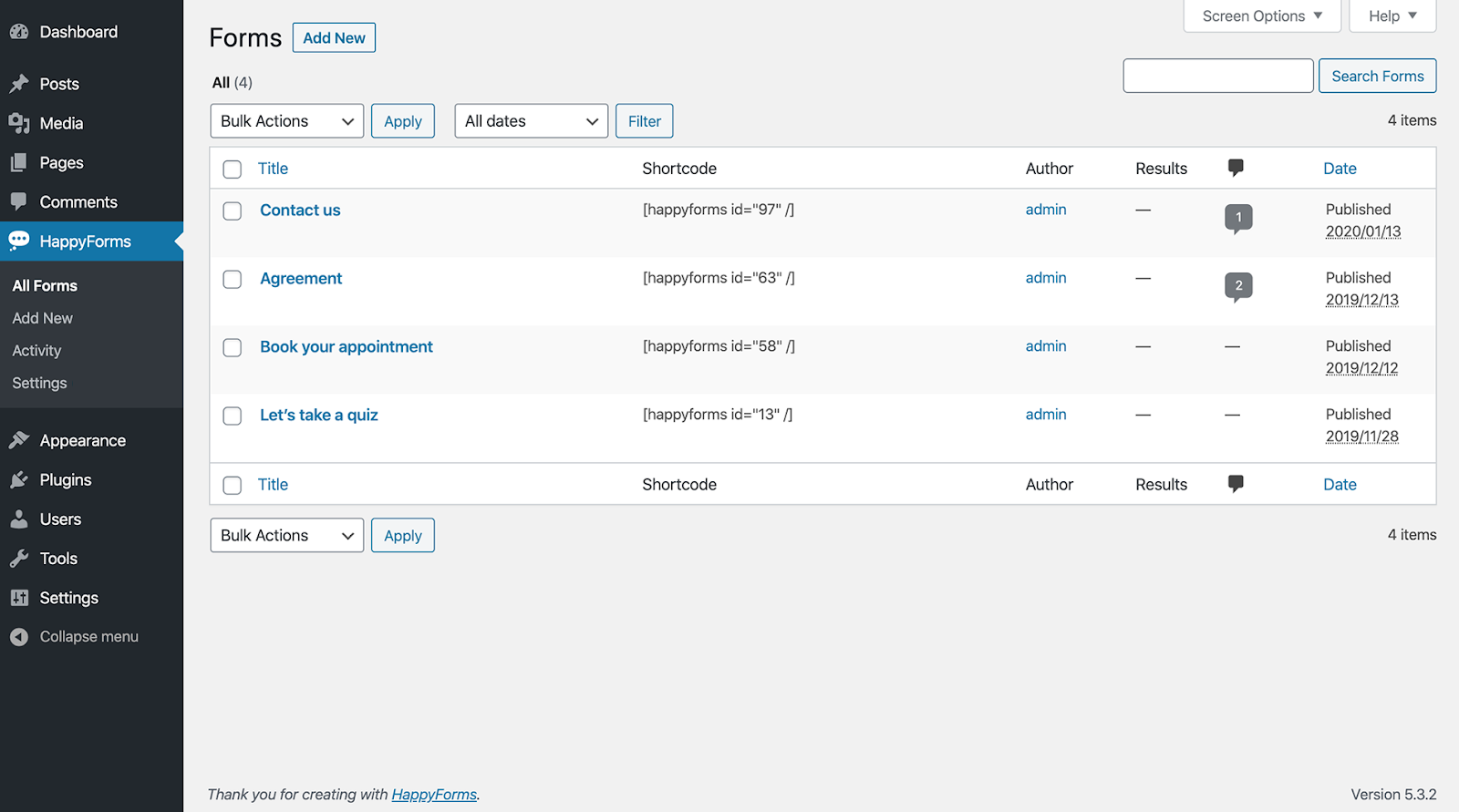Toggle select-all checkbox in table footer
The width and height of the screenshot is (1459, 812).
click(x=233, y=486)
